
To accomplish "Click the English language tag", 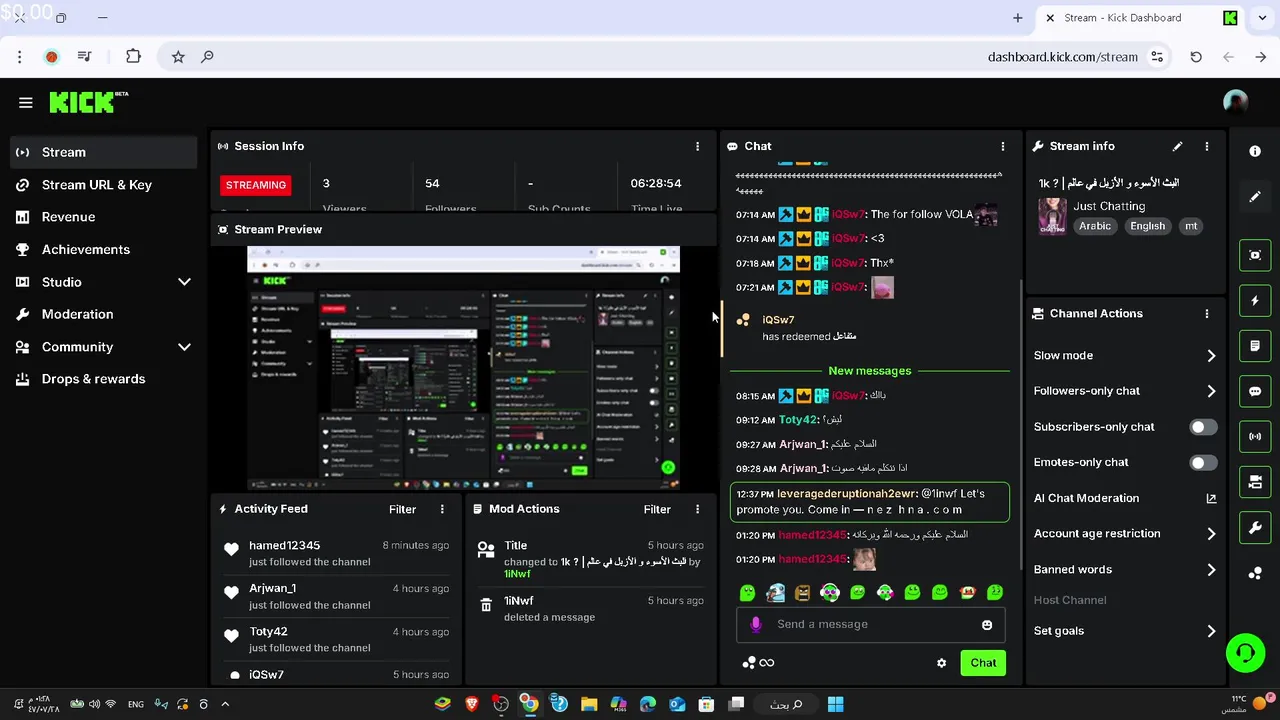I will point(1147,226).
